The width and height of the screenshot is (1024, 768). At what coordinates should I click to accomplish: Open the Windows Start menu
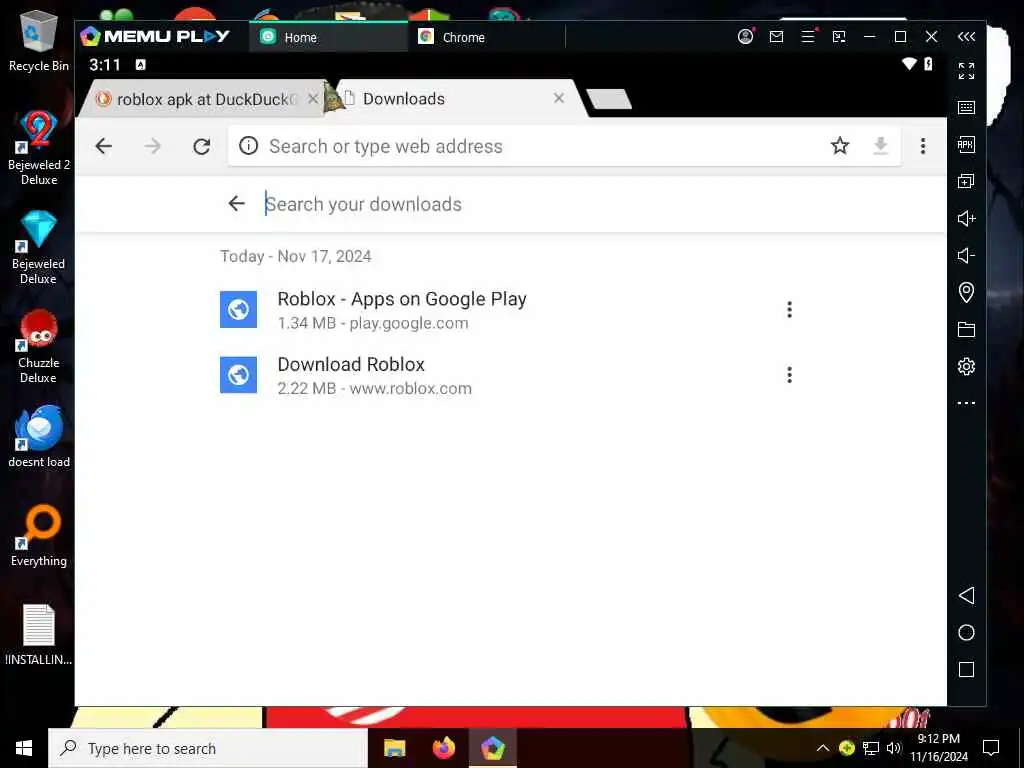pyautogui.click(x=24, y=748)
